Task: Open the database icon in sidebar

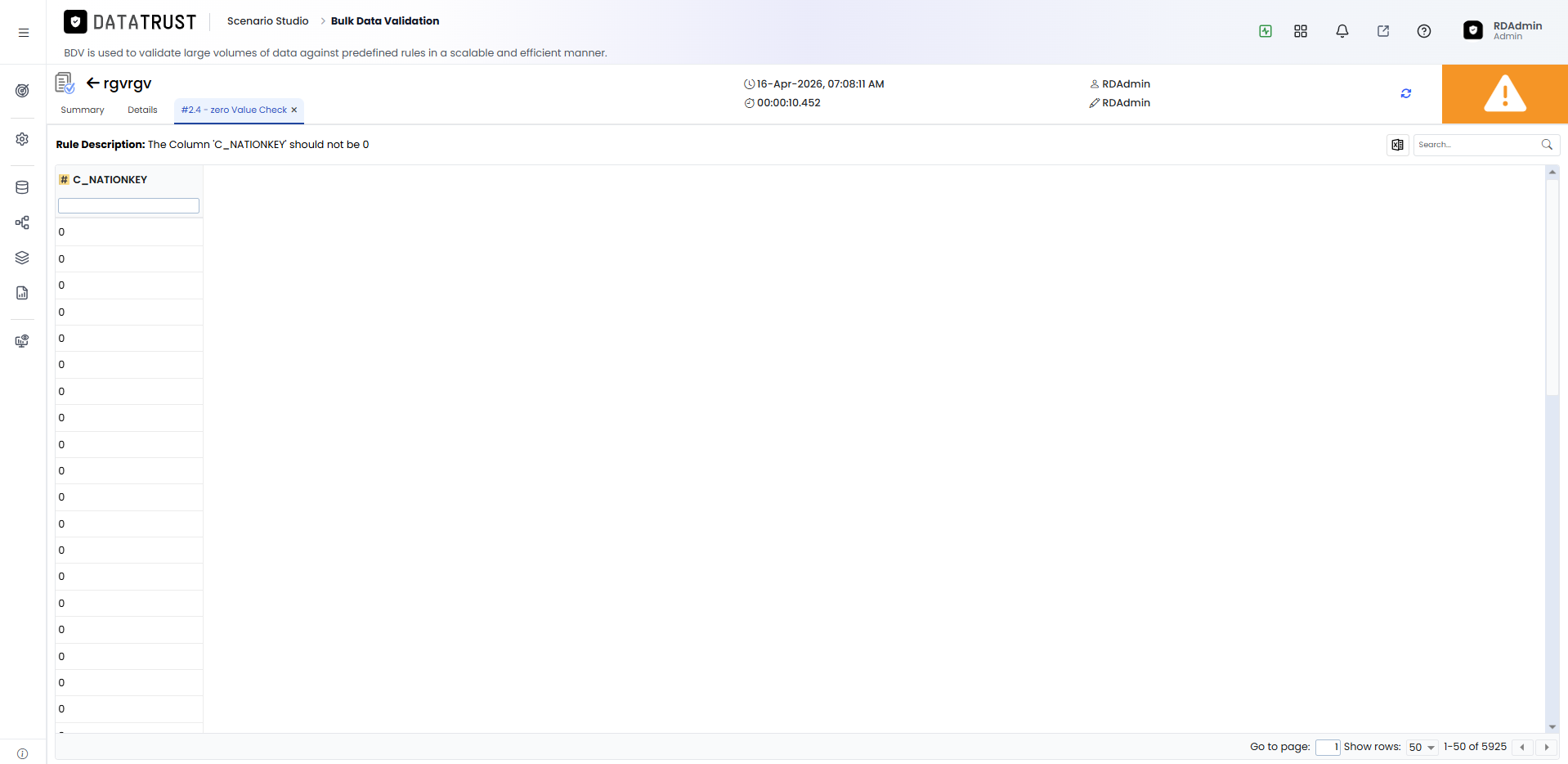Action: pyautogui.click(x=22, y=187)
